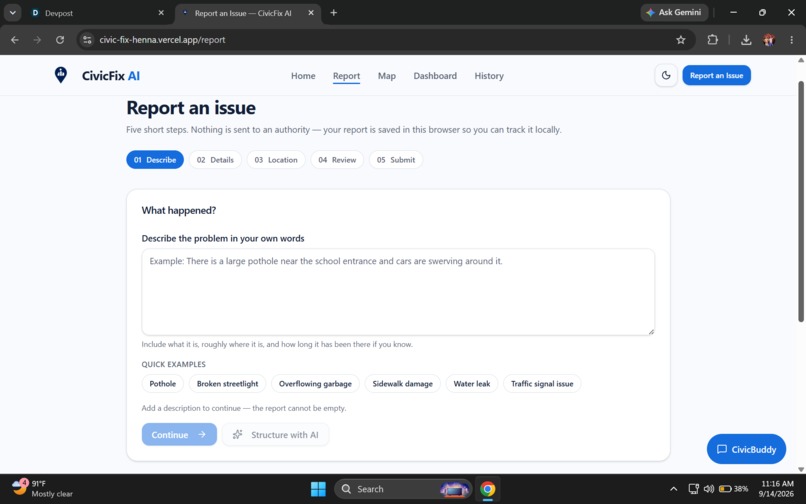Click the CivicFix AI map-pin logo

(x=61, y=75)
